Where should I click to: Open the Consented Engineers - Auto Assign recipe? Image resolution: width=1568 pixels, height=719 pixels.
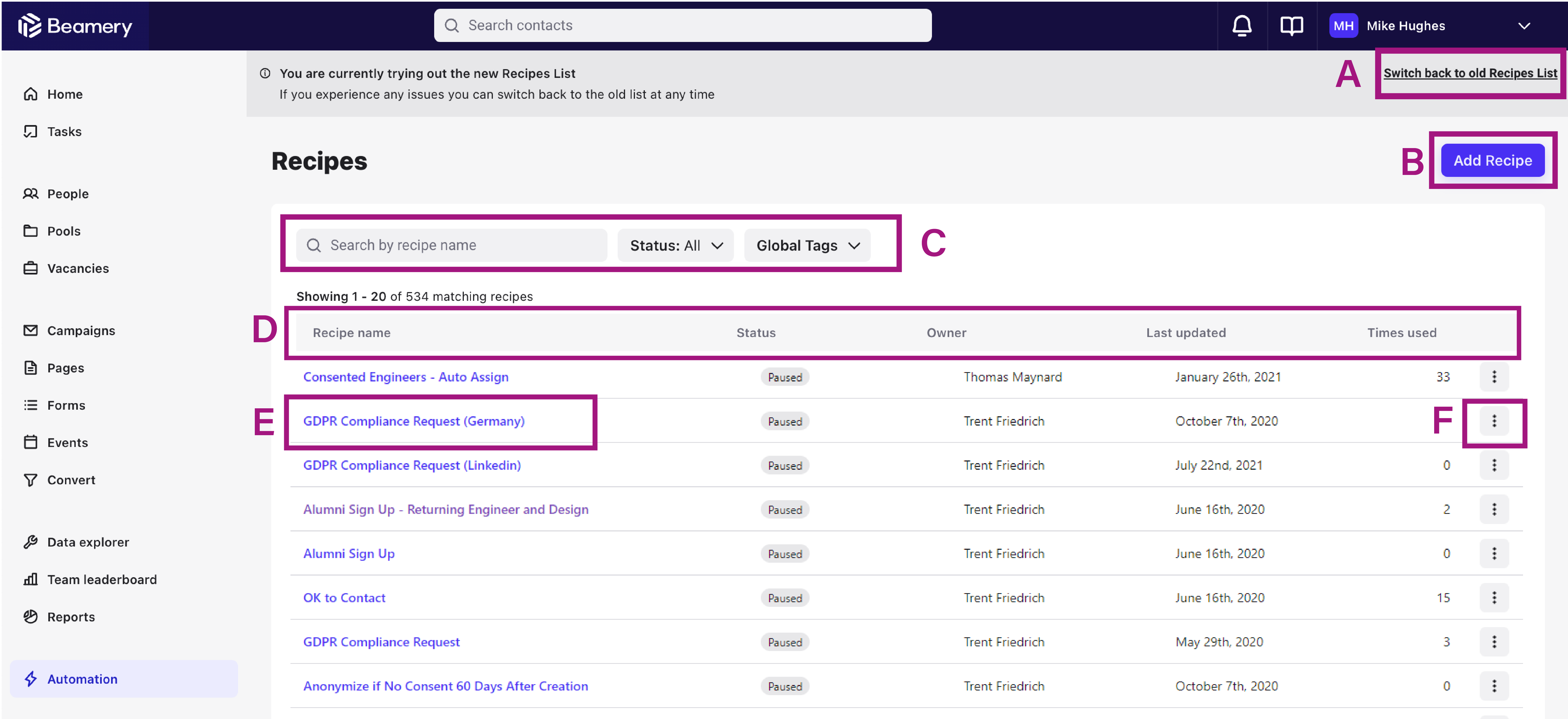405,377
